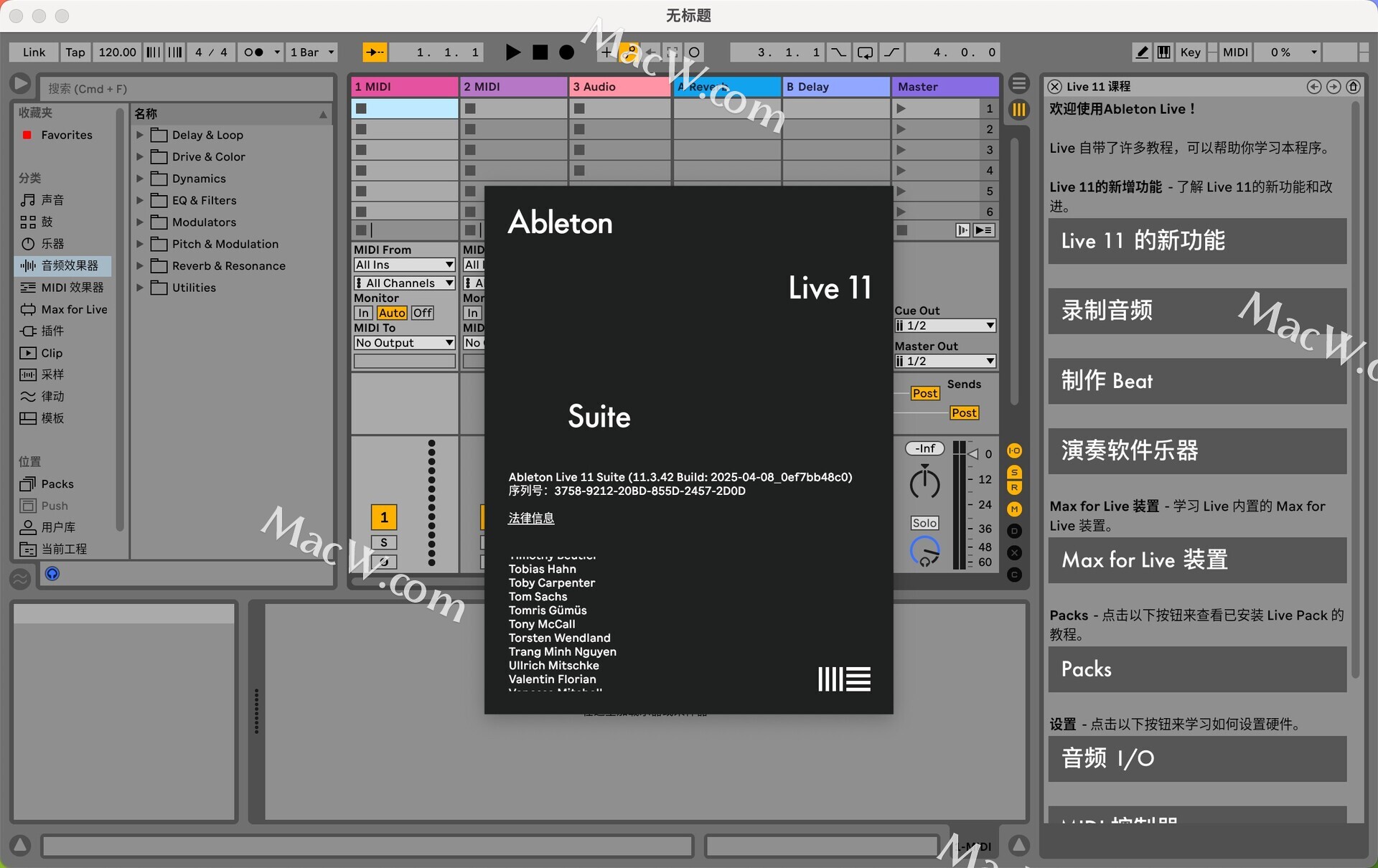
Task: Click the 法律信息 legal info link
Action: (x=531, y=518)
